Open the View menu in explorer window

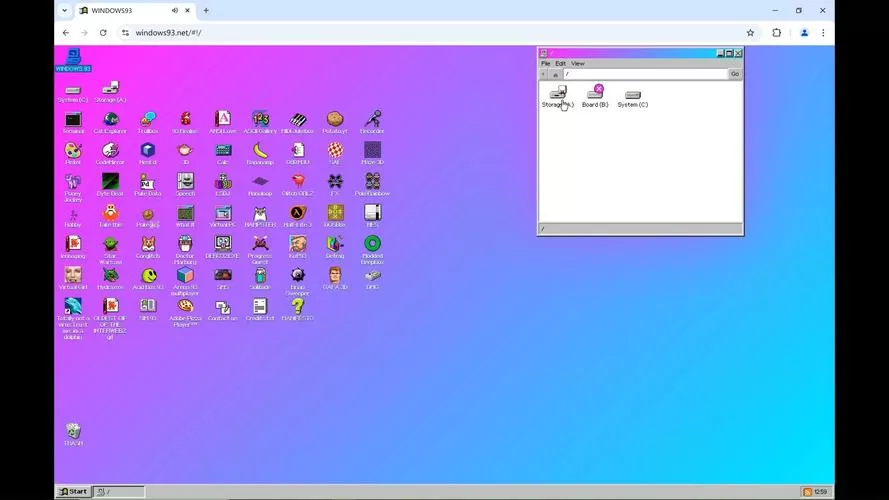click(x=578, y=63)
